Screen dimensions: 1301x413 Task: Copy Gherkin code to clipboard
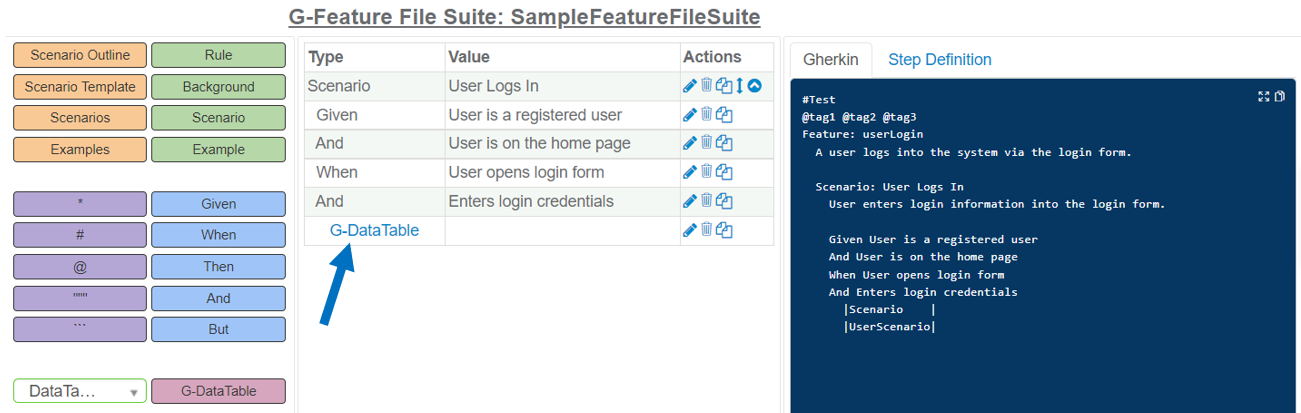point(1279,96)
